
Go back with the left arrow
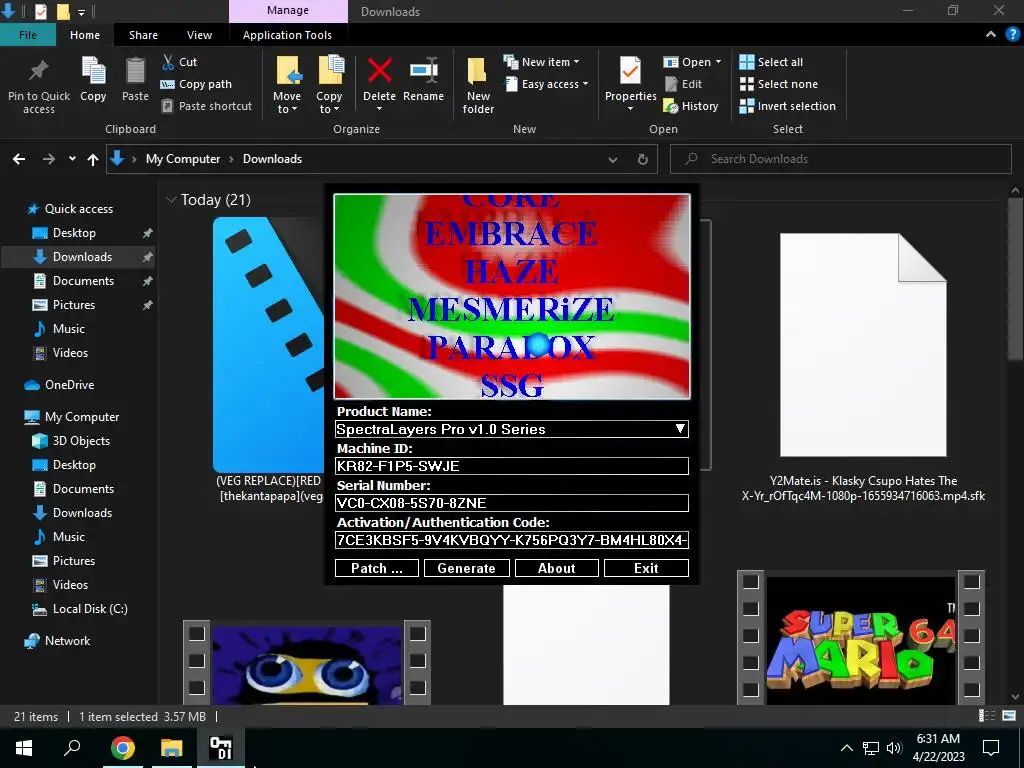point(19,159)
